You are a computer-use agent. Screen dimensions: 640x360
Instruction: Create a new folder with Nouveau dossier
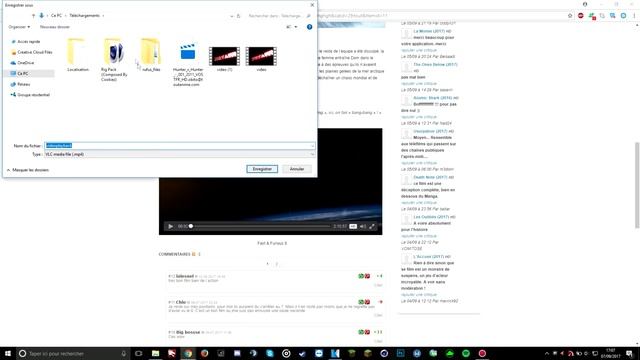click(55, 27)
